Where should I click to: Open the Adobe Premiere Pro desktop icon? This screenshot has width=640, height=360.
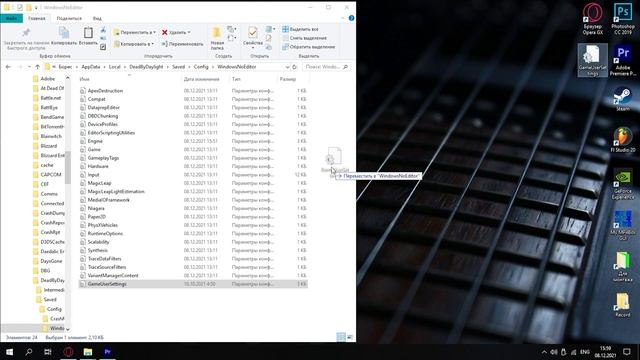click(x=622, y=60)
